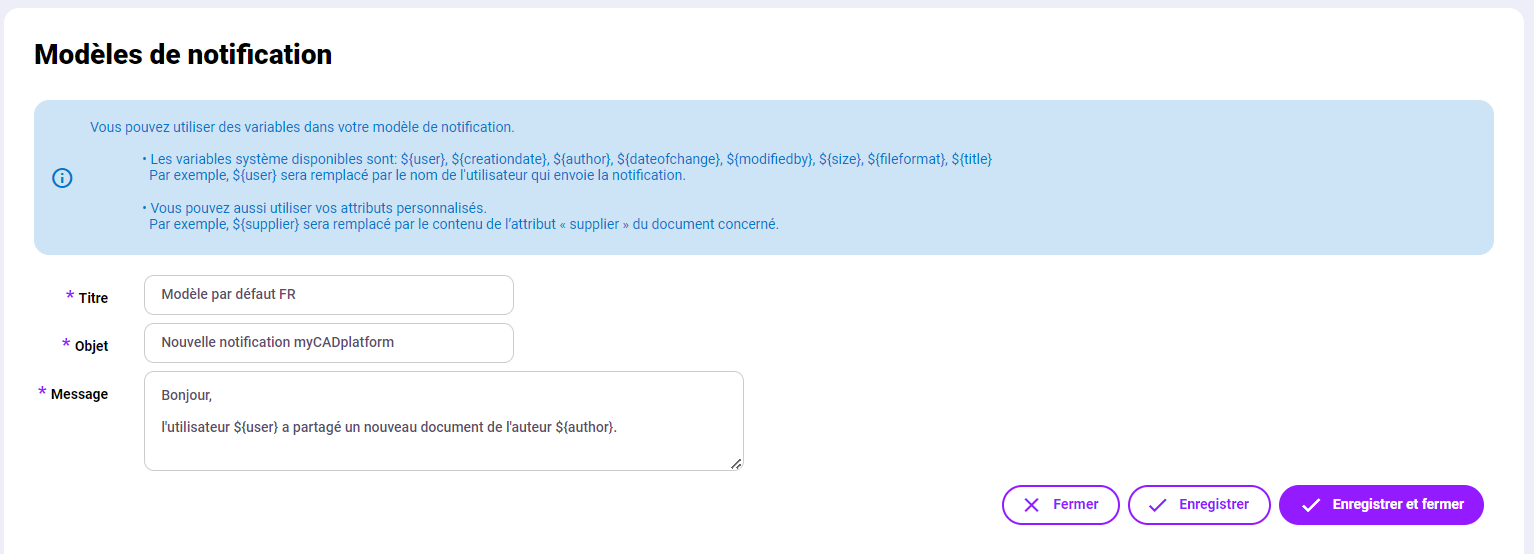The width and height of the screenshot is (1534, 554).
Task: Click the system variables list line in the banner
Action: coord(570,159)
